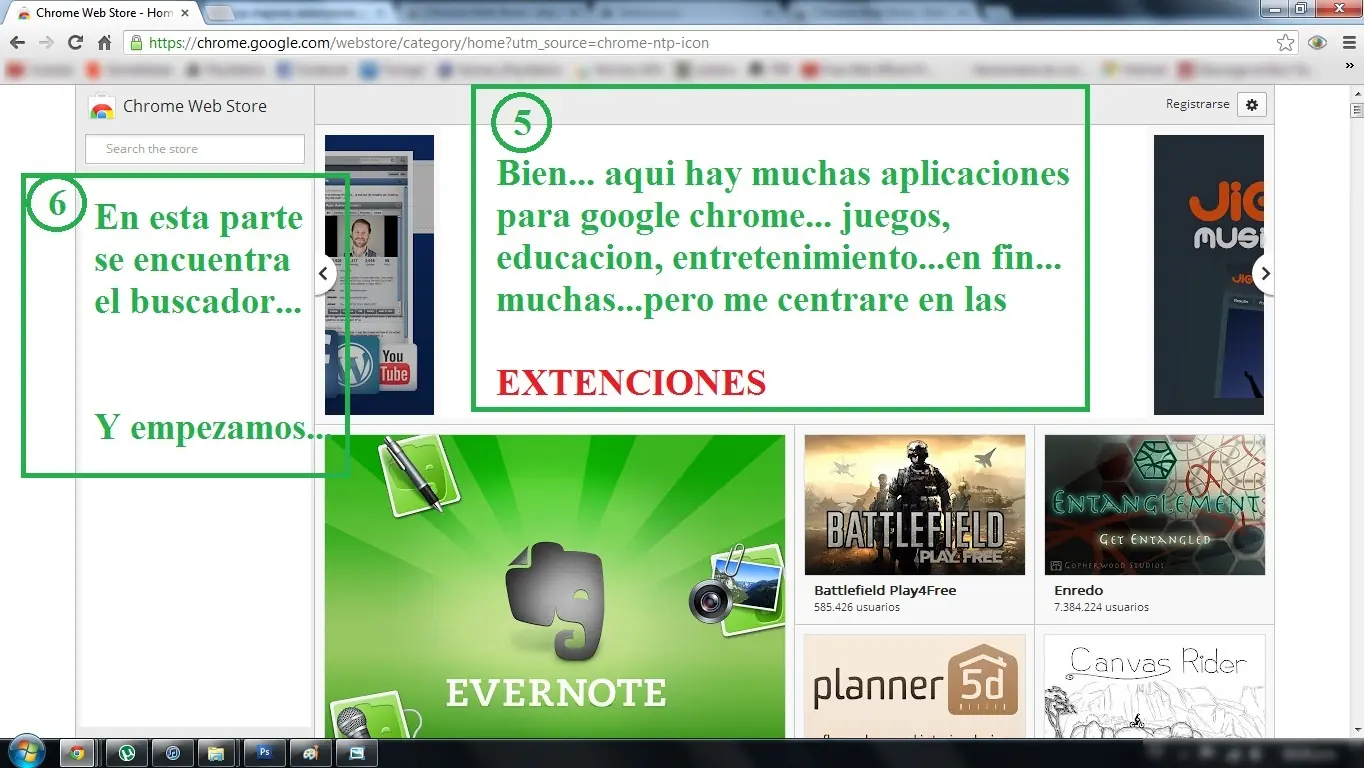Open the Canvas Rider app tile
This screenshot has width=1364, height=768.
pyautogui.click(x=1155, y=686)
